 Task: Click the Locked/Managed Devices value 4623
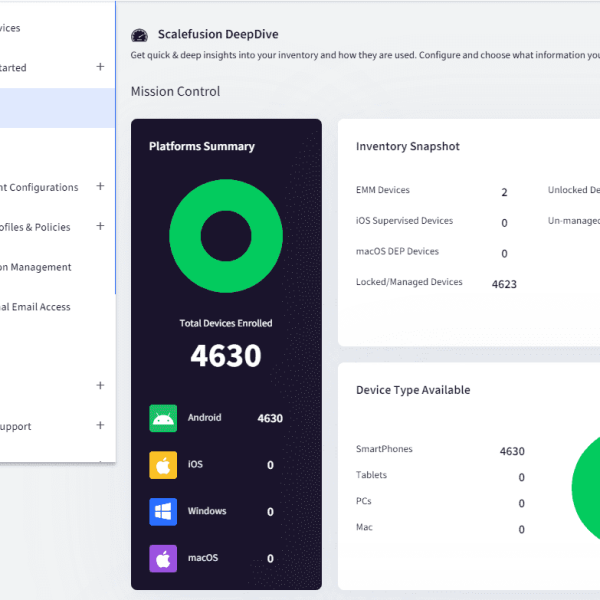click(x=504, y=284)
